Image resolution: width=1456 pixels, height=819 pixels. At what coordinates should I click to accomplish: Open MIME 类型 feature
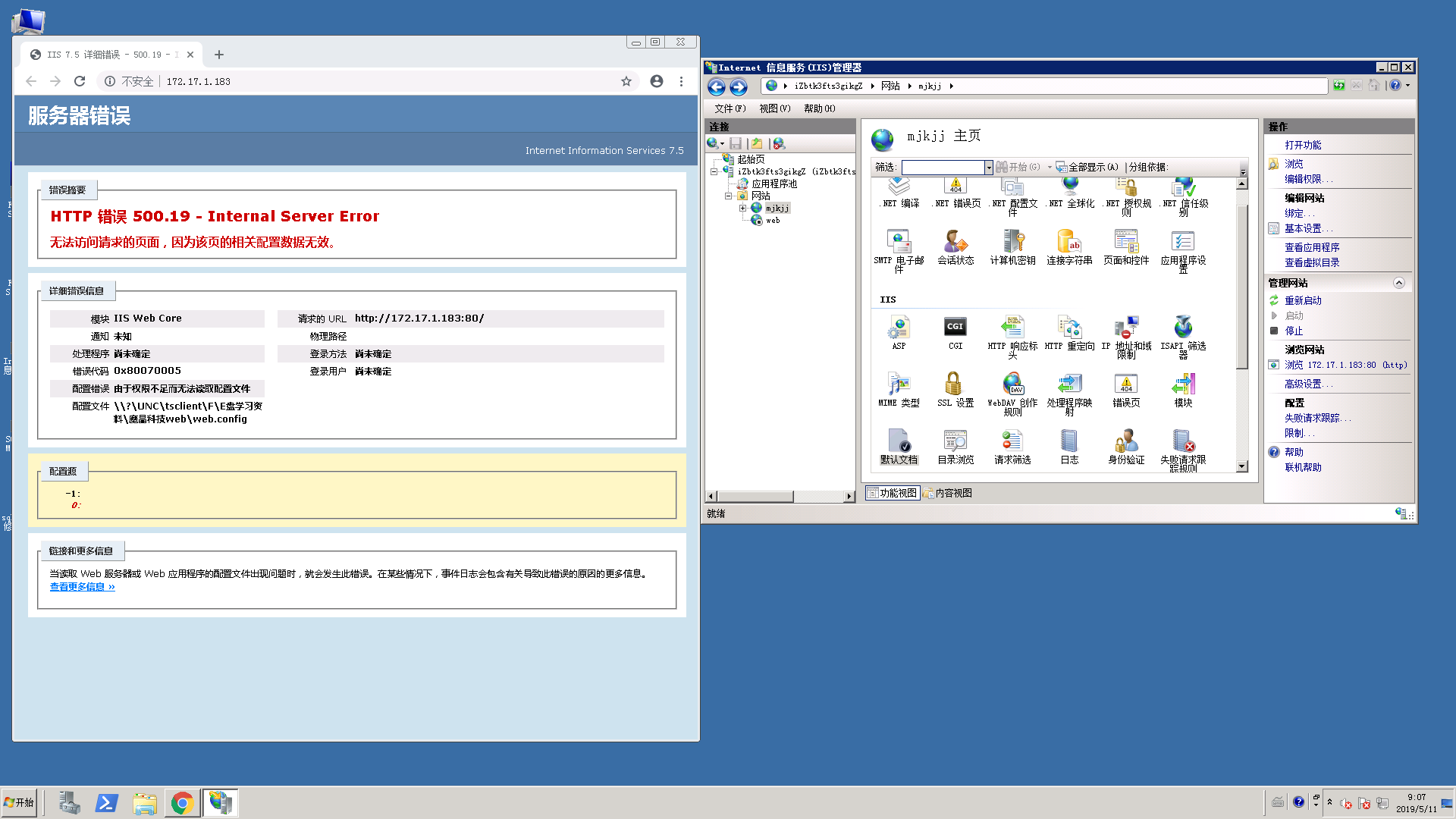pyautogui.click(x=899, y=389)
